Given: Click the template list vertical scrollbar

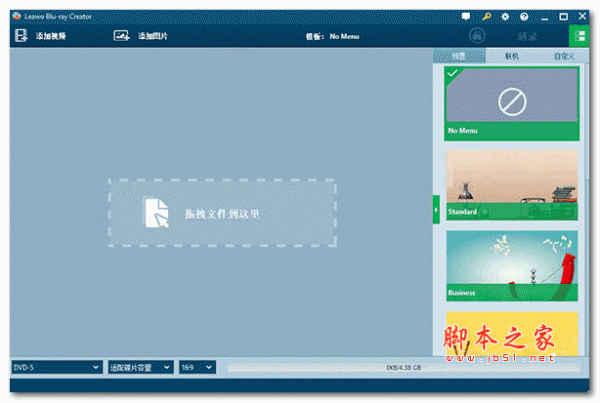Looking at the screenshot, I should click(587, 122).
